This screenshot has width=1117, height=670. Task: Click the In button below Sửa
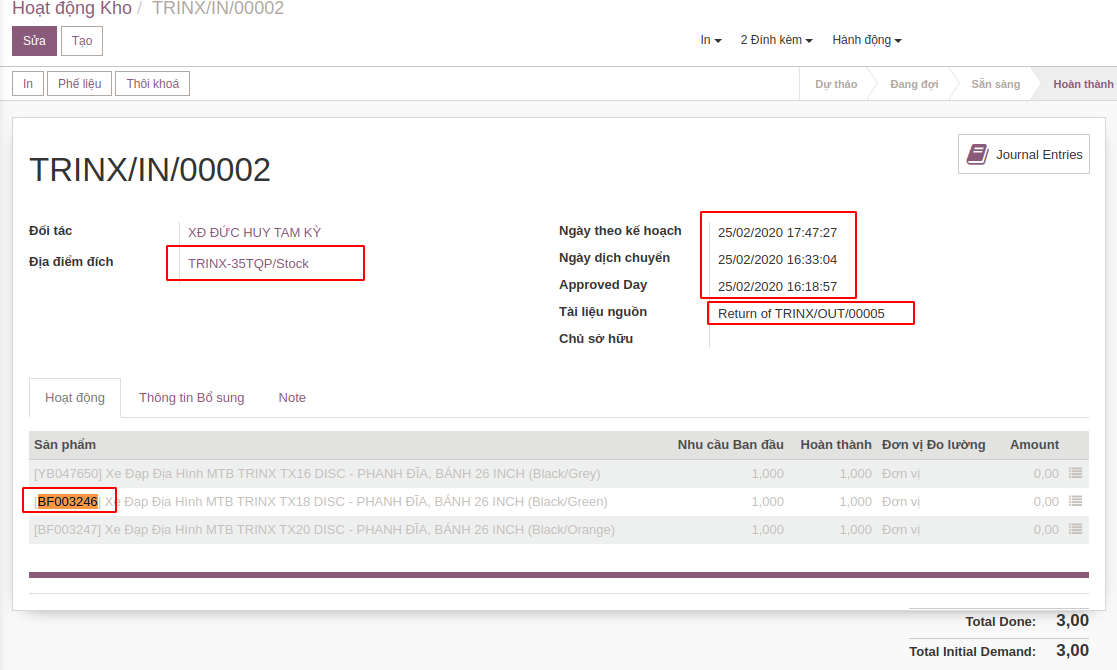(28, 83)
